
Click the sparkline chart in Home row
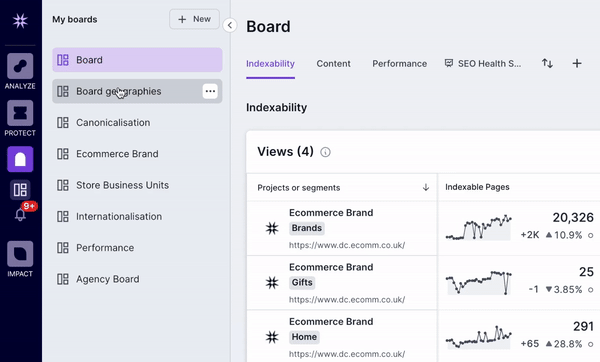click(x=478, y=337)
